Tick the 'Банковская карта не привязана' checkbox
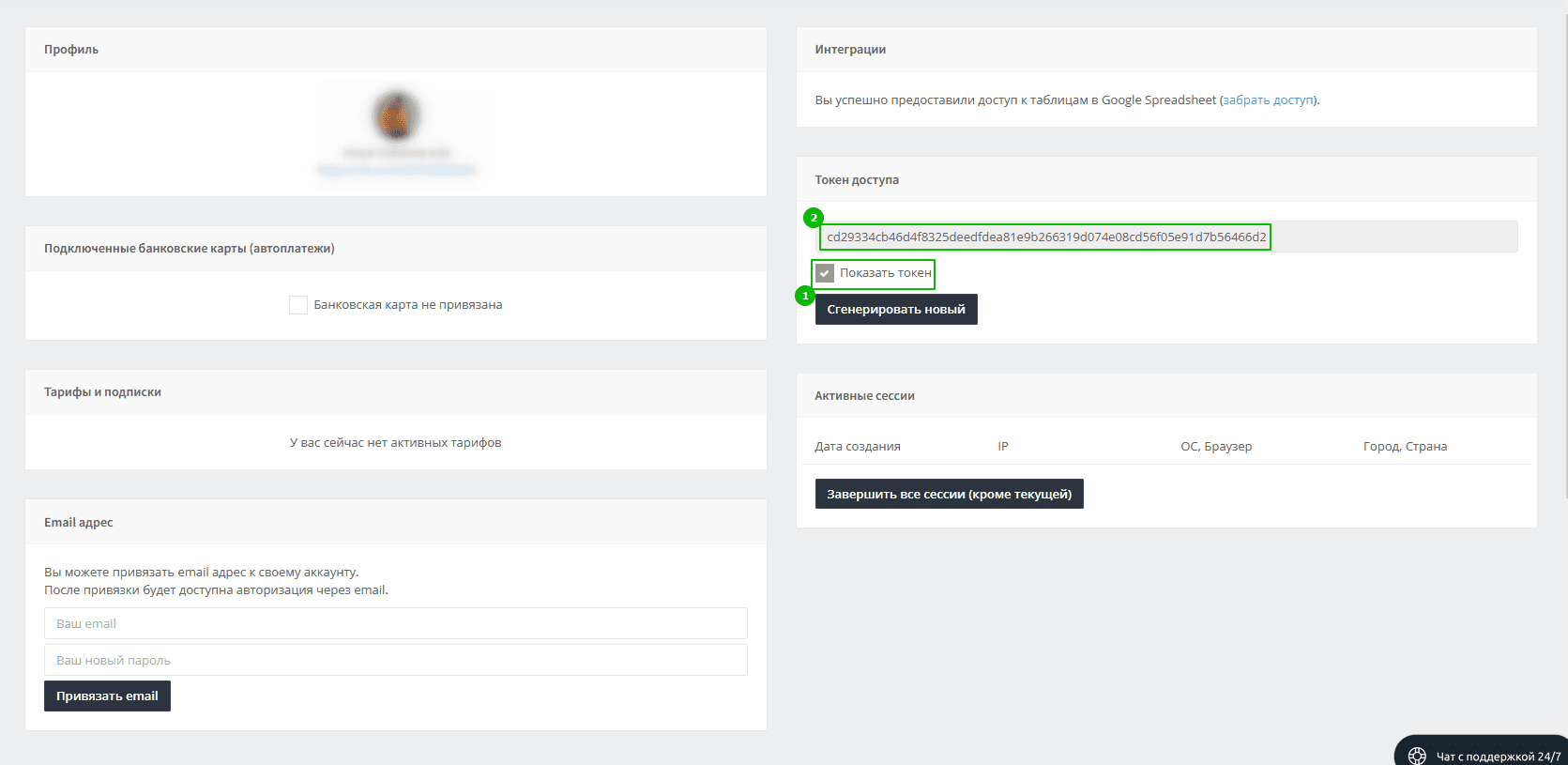 click(298, 305)
